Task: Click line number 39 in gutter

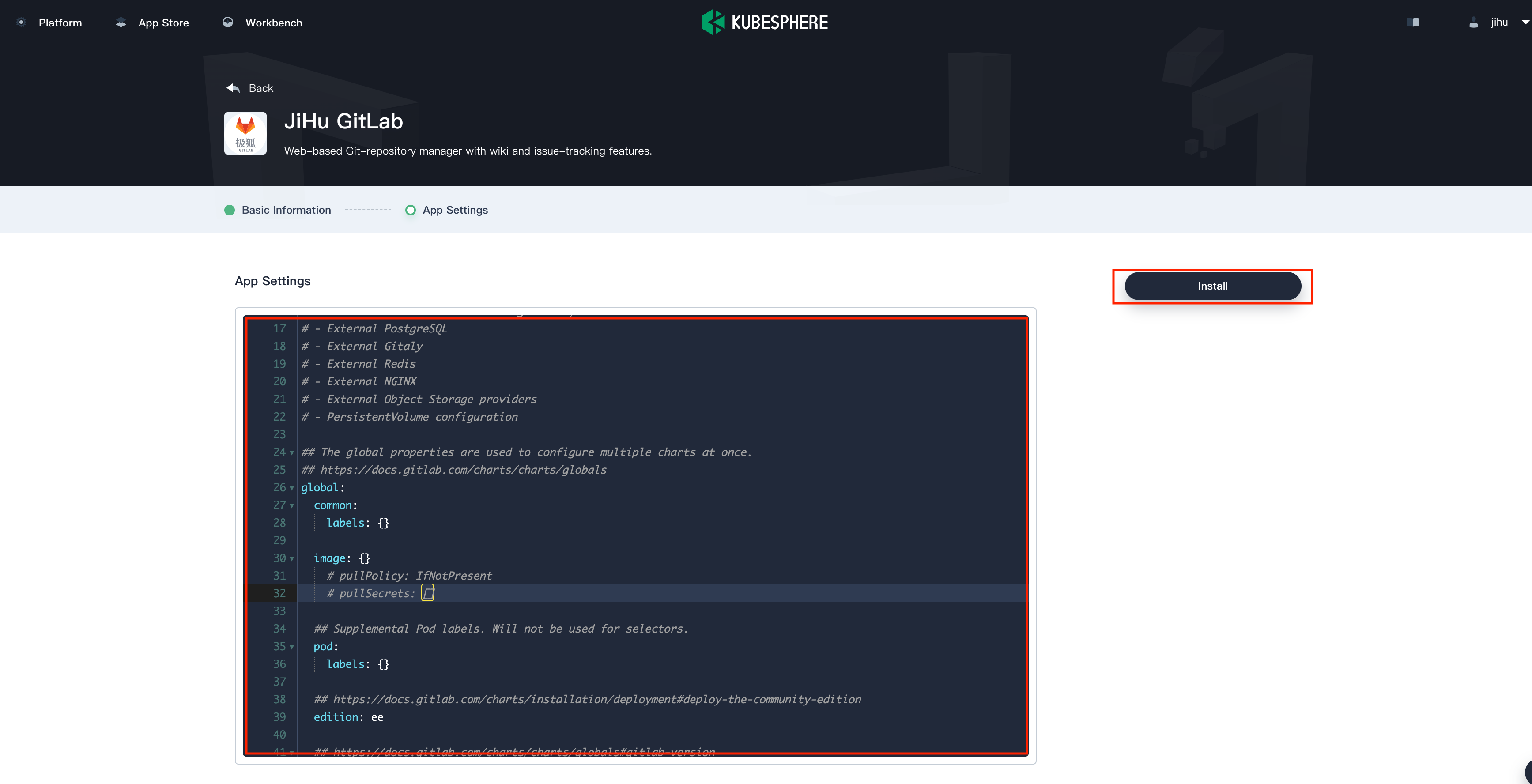Action: tap(279, 717)
